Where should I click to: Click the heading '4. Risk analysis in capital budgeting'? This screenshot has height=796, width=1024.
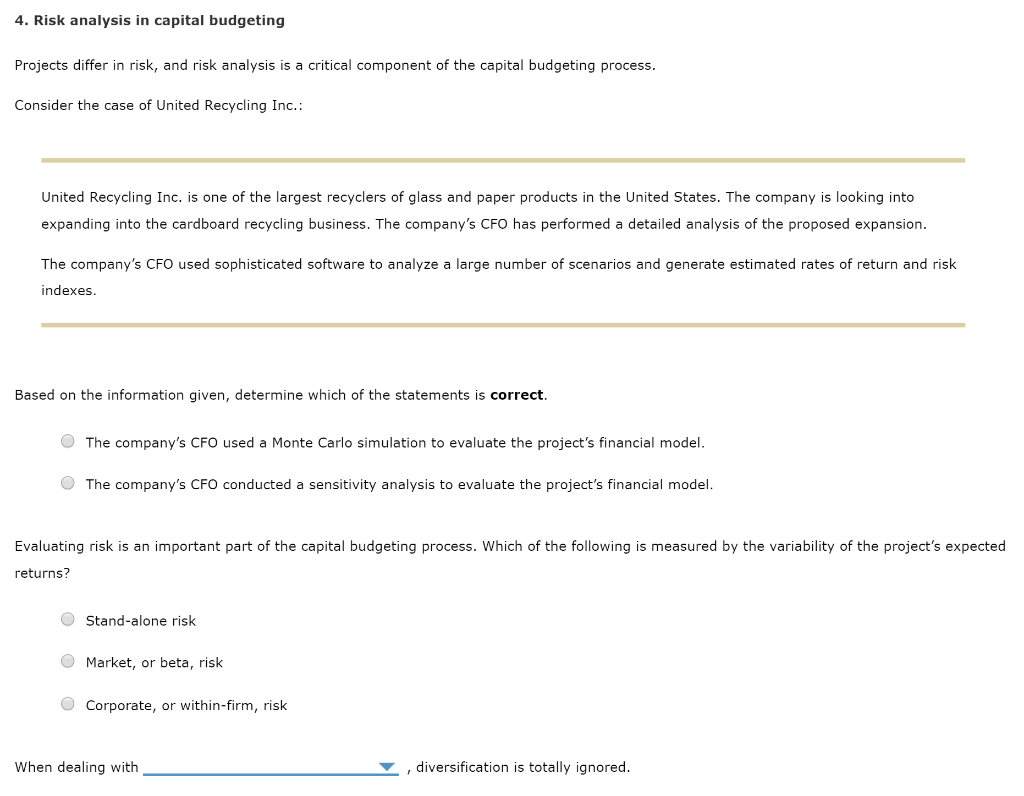[x=150, y=19]
